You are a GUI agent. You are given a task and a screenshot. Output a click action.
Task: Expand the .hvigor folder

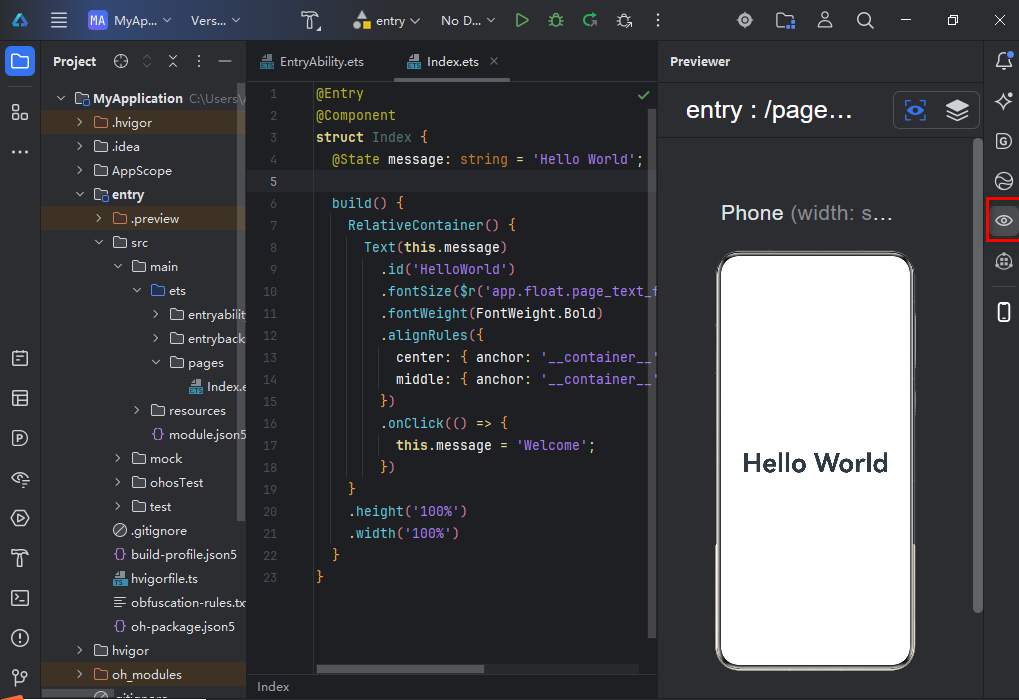point(79,123)
